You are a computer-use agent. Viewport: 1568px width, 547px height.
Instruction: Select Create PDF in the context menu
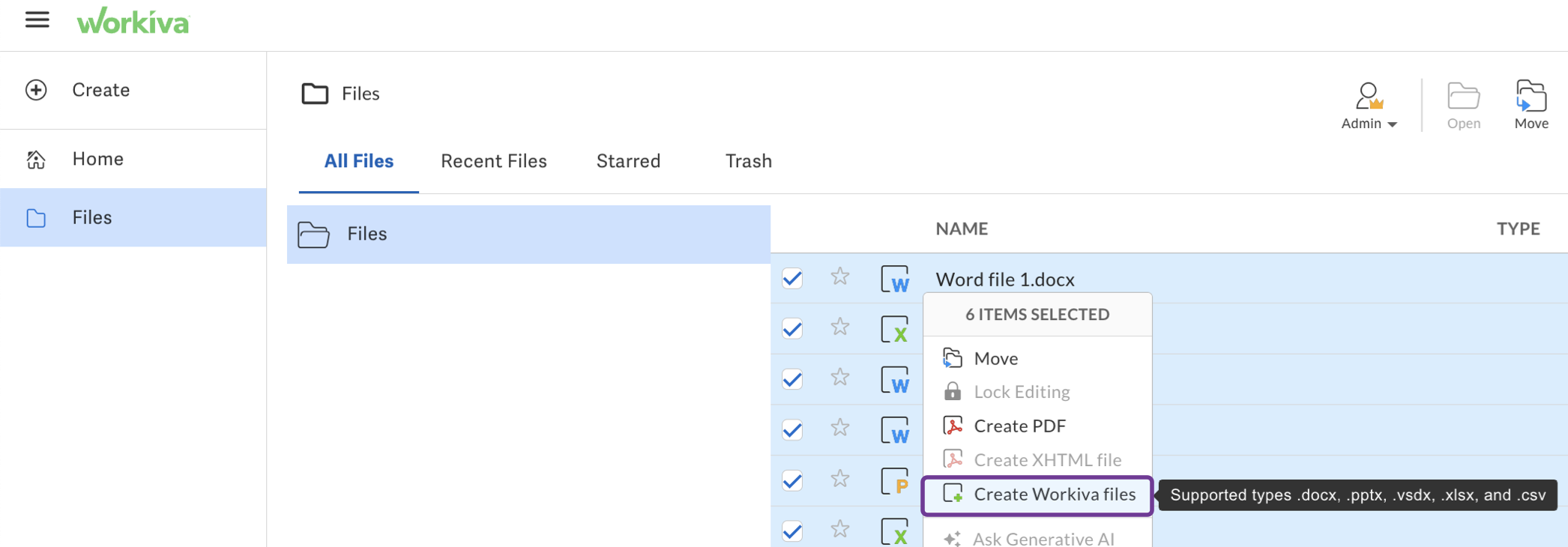pos(1019,426)
